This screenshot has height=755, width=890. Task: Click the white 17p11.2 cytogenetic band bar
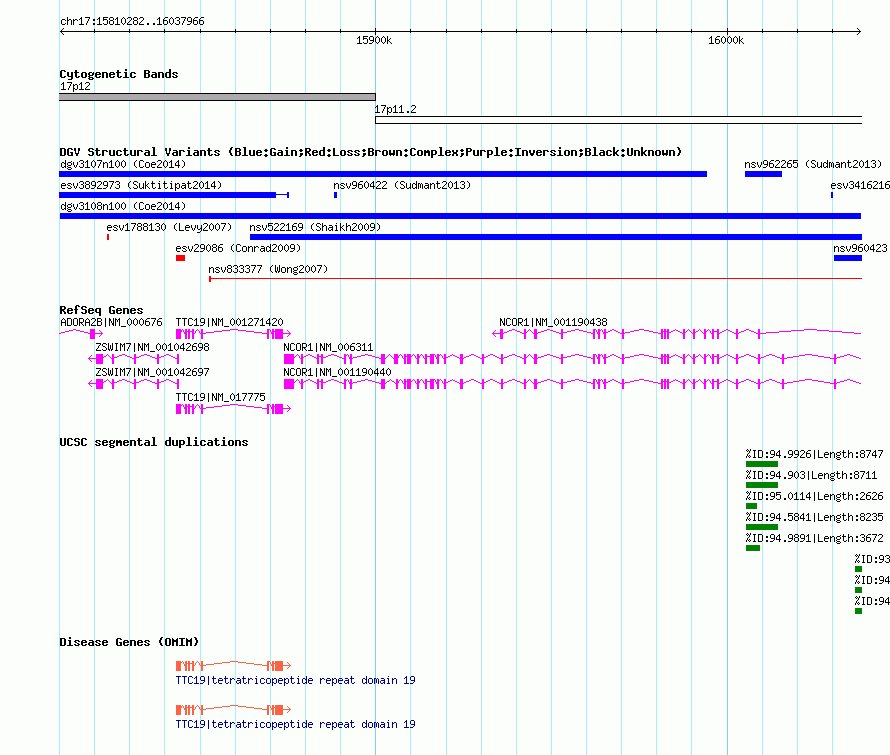[619, 120]
